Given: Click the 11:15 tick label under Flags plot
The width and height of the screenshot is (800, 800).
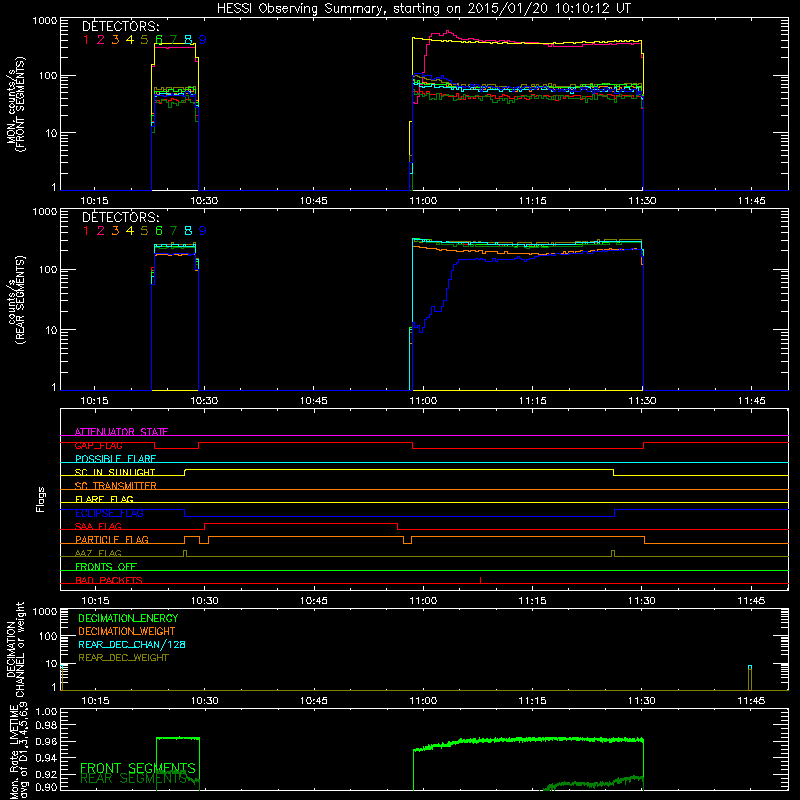Looking at the screenshot, I should (532, 601).
